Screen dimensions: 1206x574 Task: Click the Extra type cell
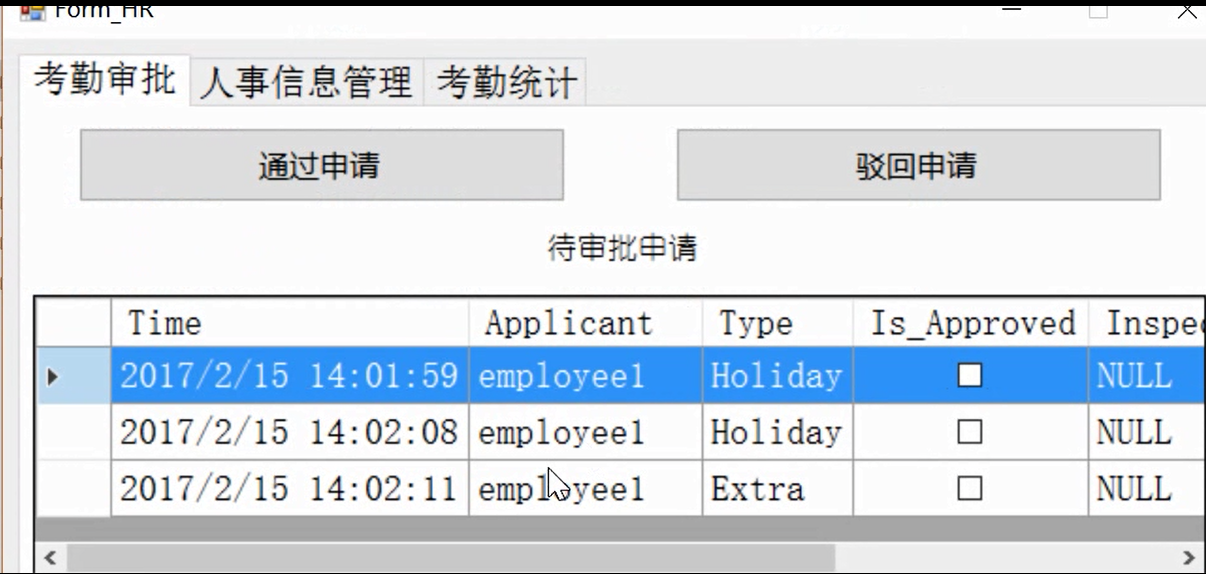(x=778, y=489)
